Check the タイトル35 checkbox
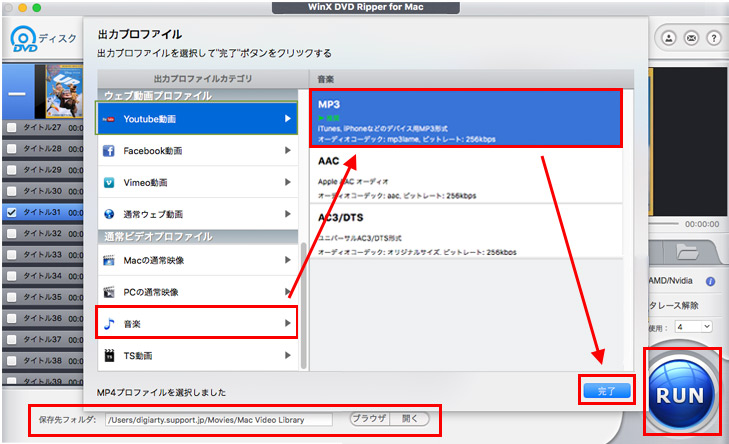 point(12,297)
